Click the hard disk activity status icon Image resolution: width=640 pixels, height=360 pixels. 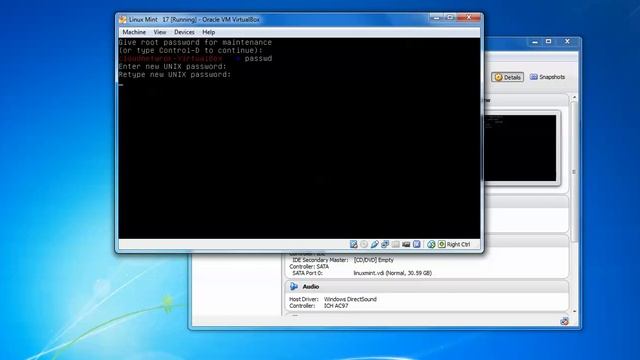click(x=353, y=244)
